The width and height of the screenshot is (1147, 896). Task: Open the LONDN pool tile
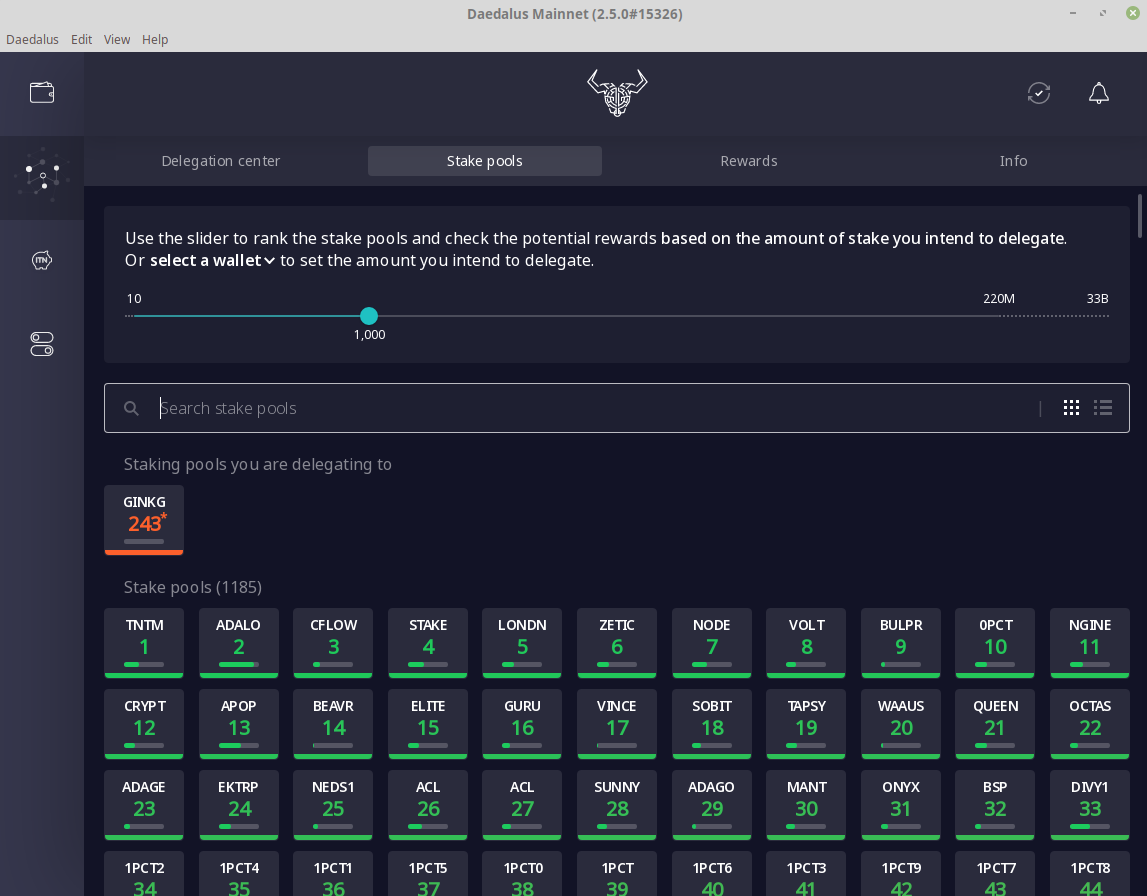(522, 643)
